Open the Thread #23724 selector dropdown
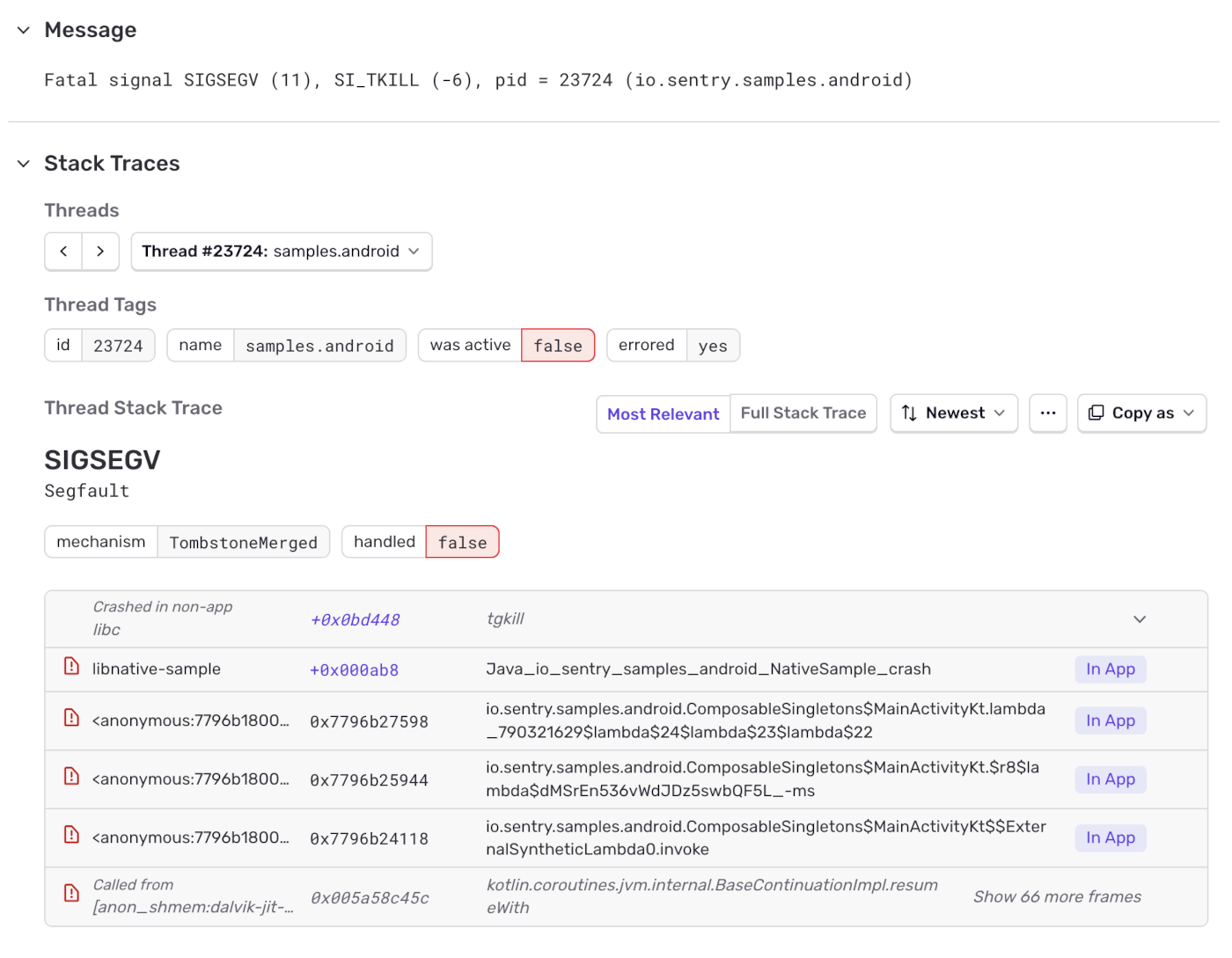The height and width of the screenshot is (958, 1232). [281, 252]
